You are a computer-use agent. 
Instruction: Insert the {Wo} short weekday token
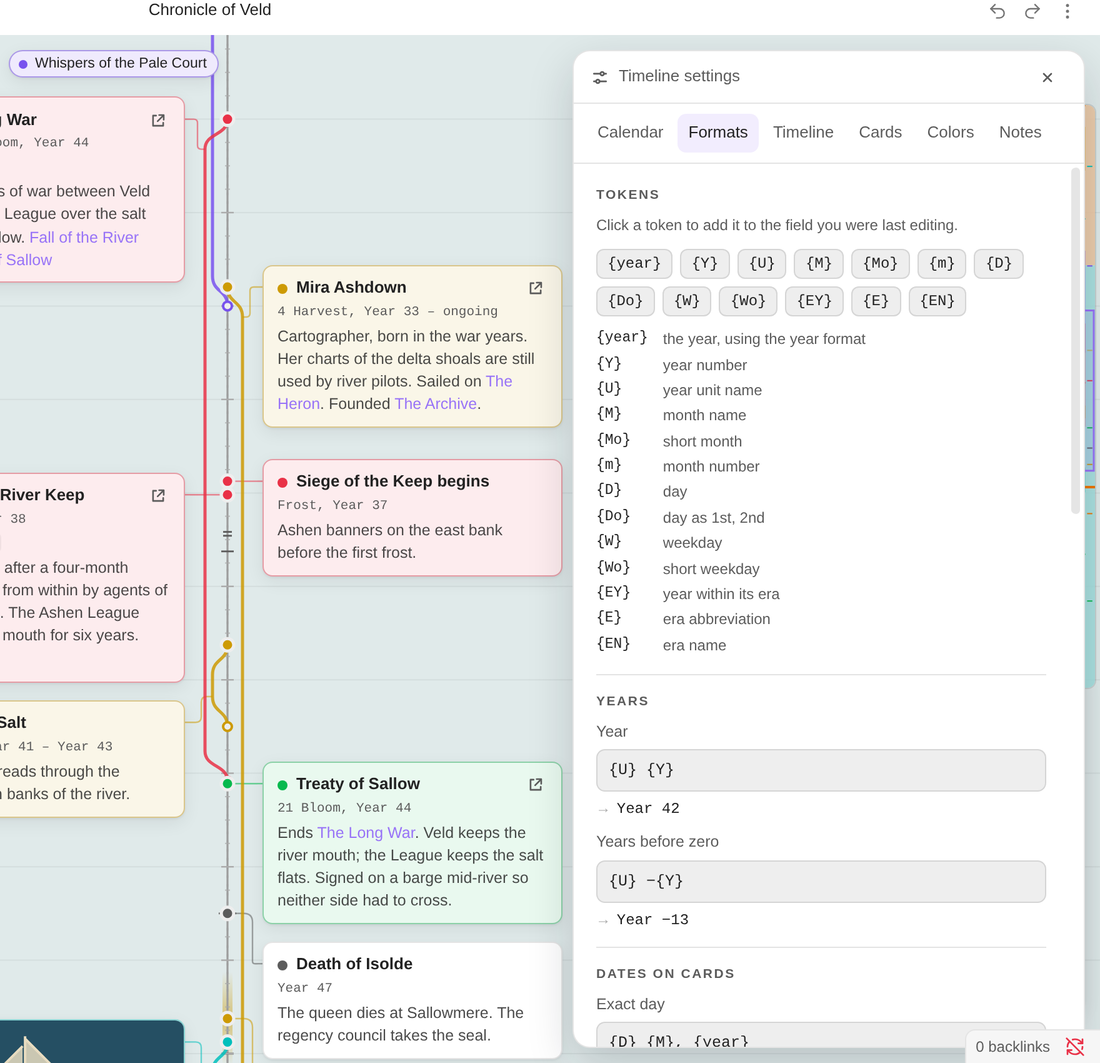pos(748,302)
